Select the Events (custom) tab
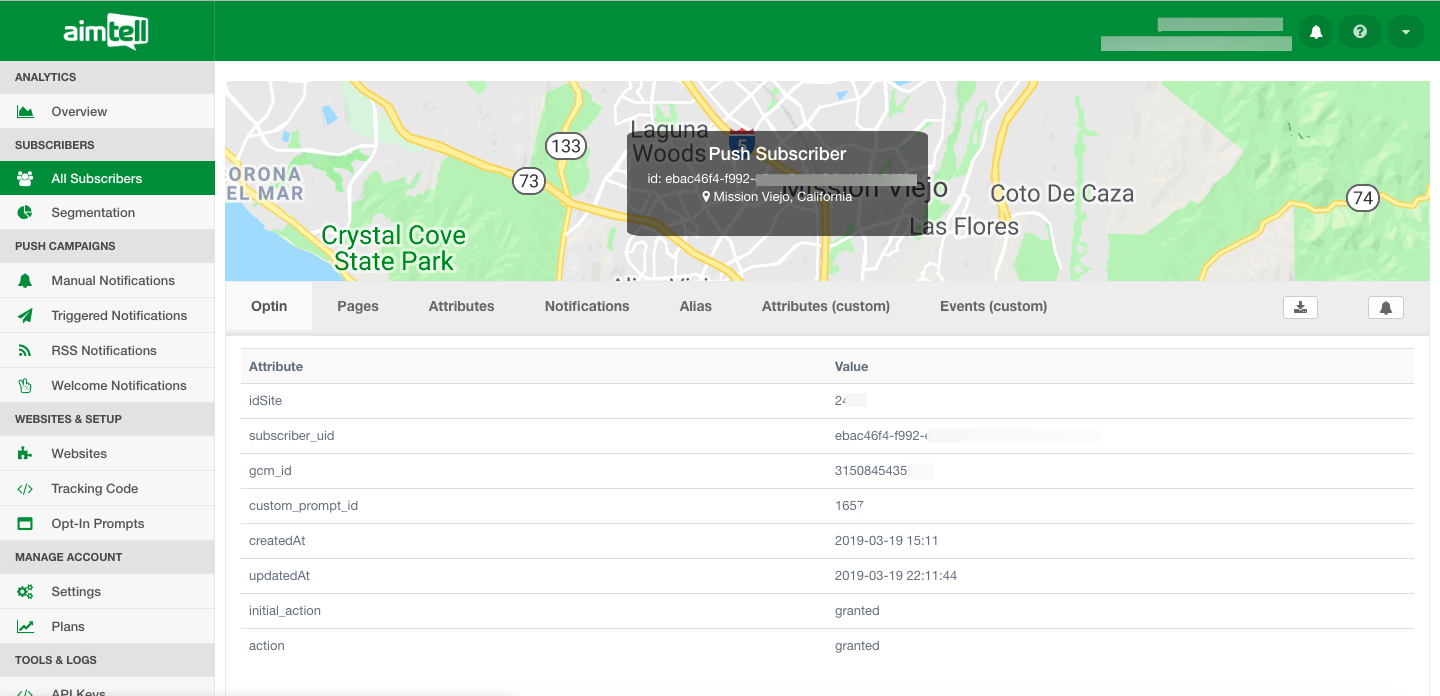This screenshot has width=1440, height=696. pyautogui.click(x=993, y=306)
